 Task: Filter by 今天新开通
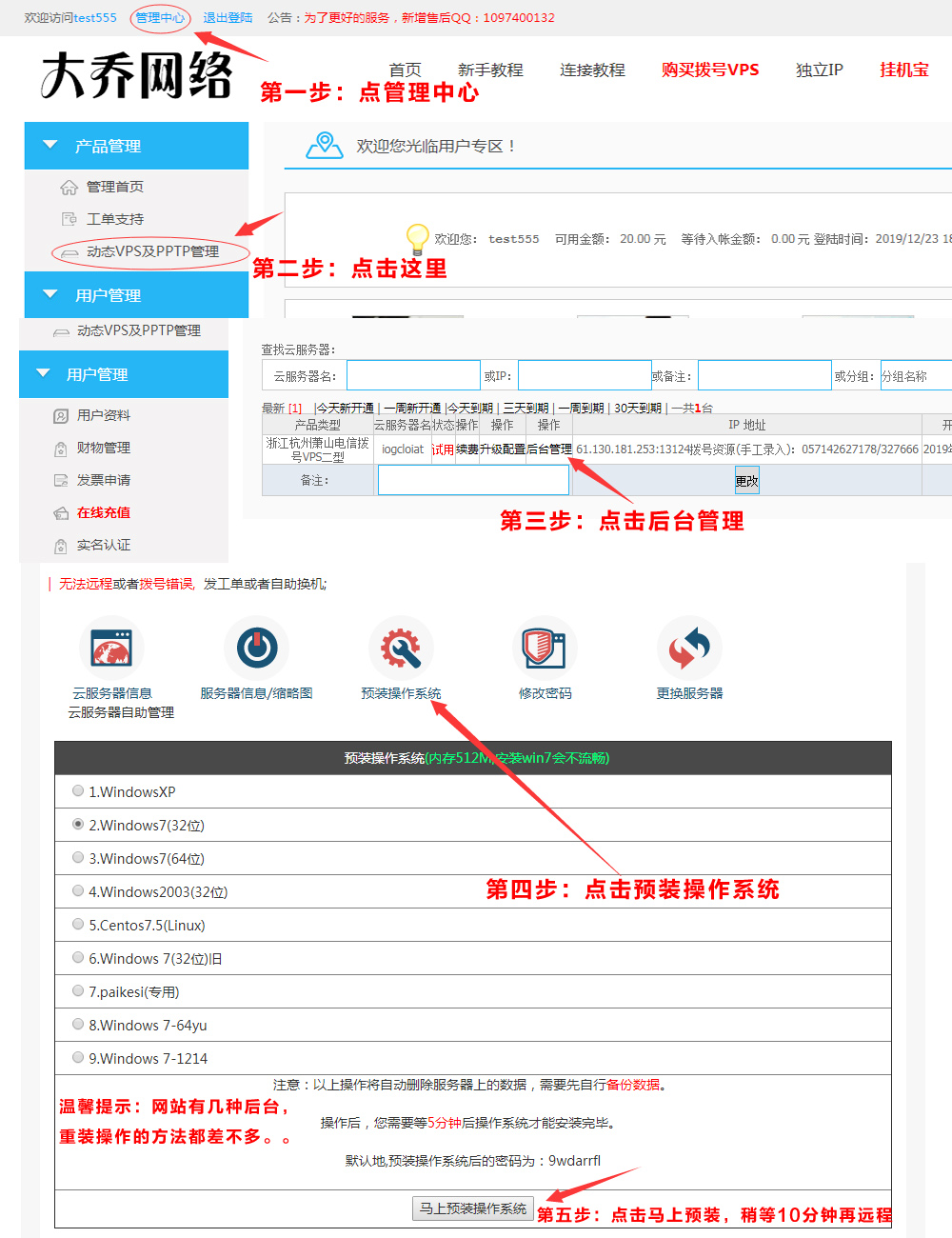(346, 408)
